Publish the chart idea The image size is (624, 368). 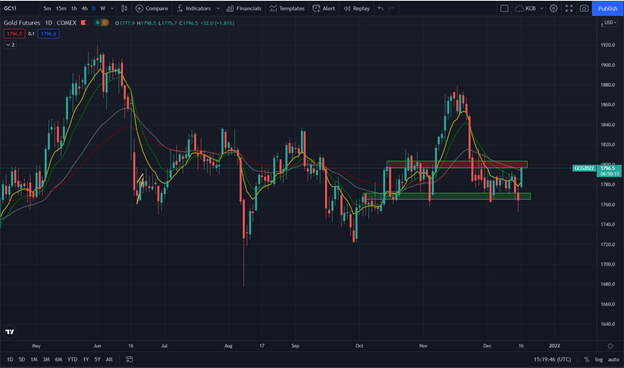(607, 8)
